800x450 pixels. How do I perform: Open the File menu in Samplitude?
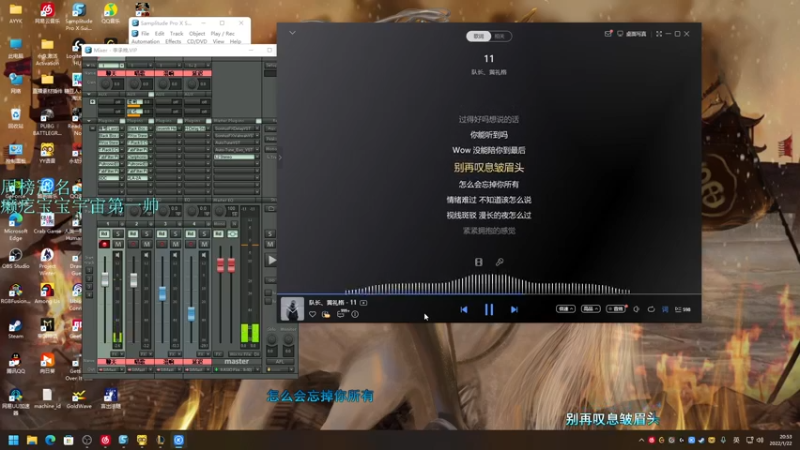[145, 34]
